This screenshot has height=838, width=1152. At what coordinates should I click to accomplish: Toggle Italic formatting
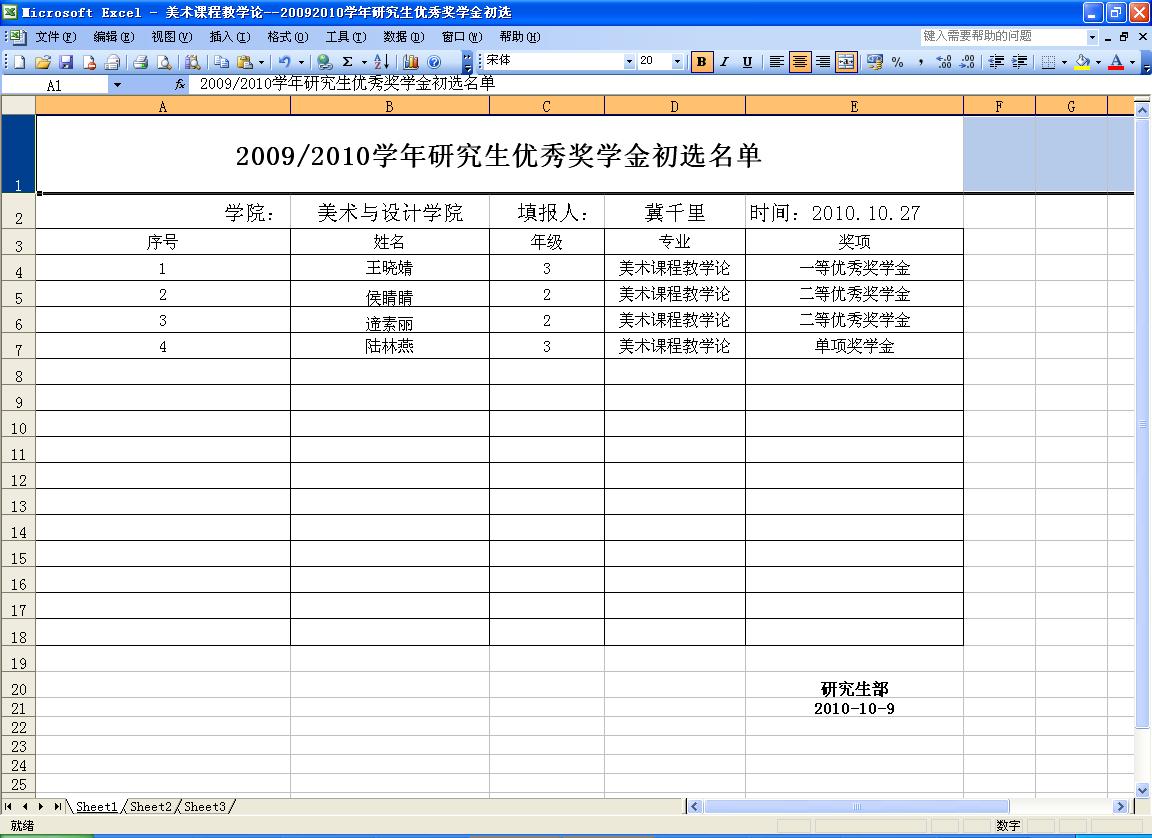724,62
